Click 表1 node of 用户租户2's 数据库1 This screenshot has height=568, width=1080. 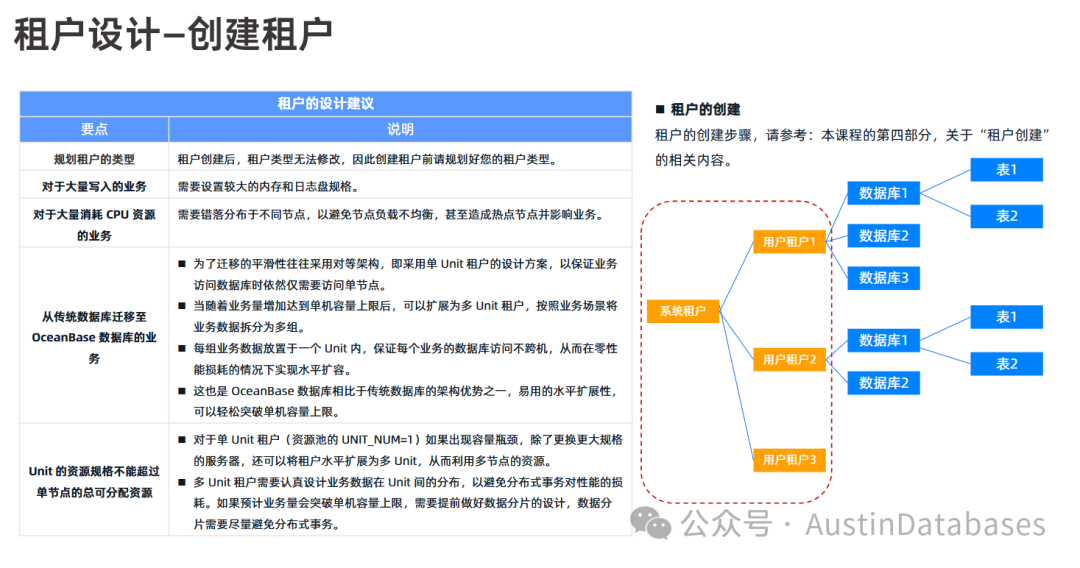click(x=1006, y=317)
